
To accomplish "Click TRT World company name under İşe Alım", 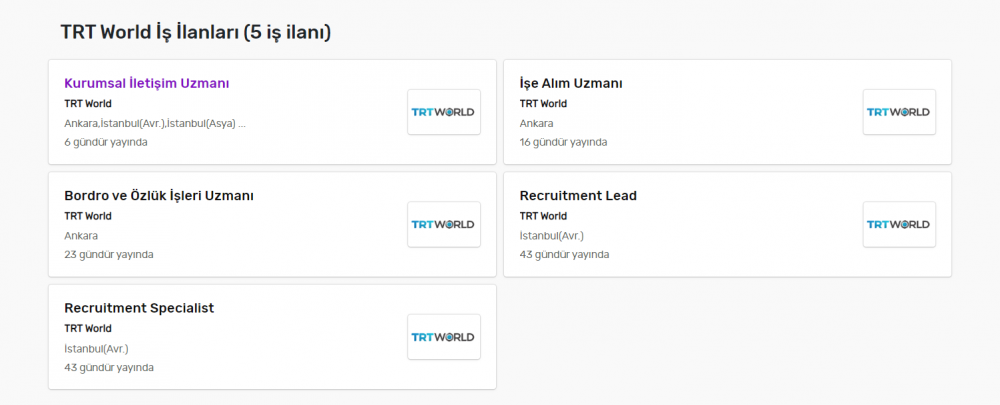I will point(543,104).
